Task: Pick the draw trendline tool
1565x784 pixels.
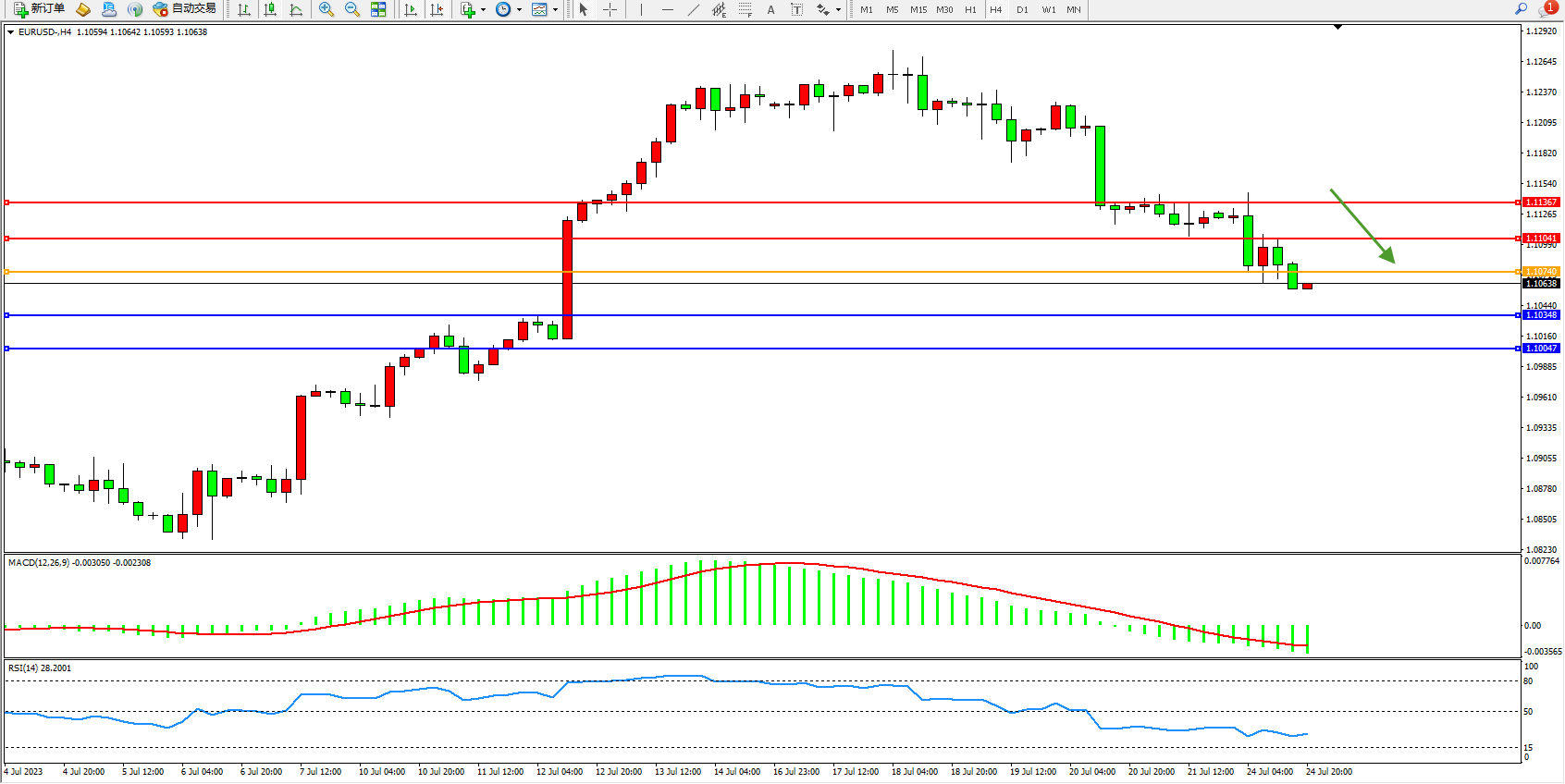Action: point(693,9)
